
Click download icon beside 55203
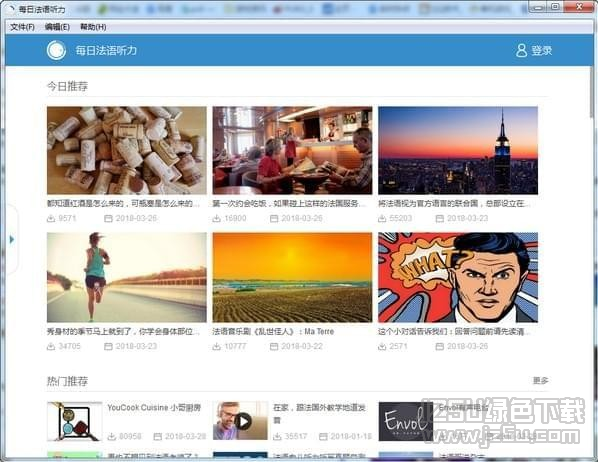coord(382,219)
